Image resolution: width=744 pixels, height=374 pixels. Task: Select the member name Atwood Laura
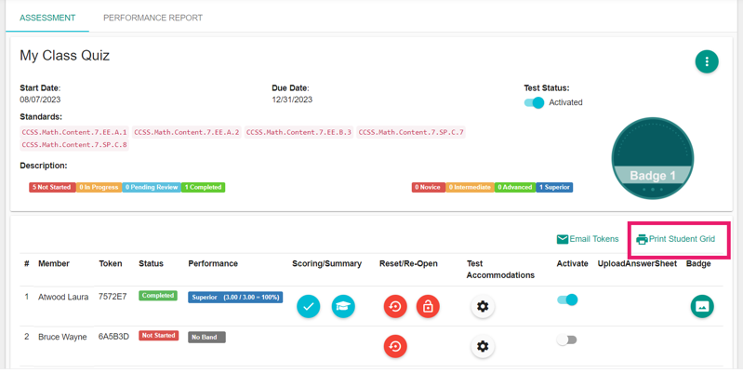point(63,298)
